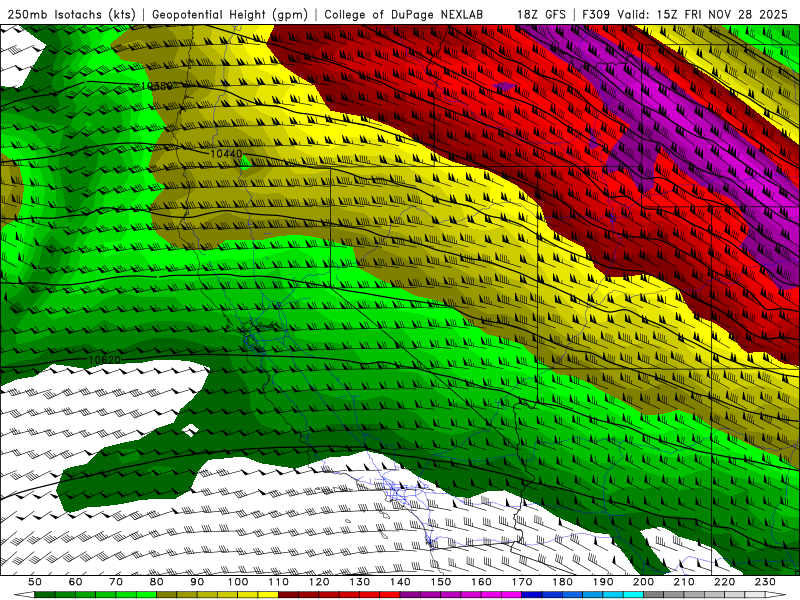The height and width of the screenshot is (600, 800).
Task: Click the 10380 height contour label
Action: pos(156,86)
